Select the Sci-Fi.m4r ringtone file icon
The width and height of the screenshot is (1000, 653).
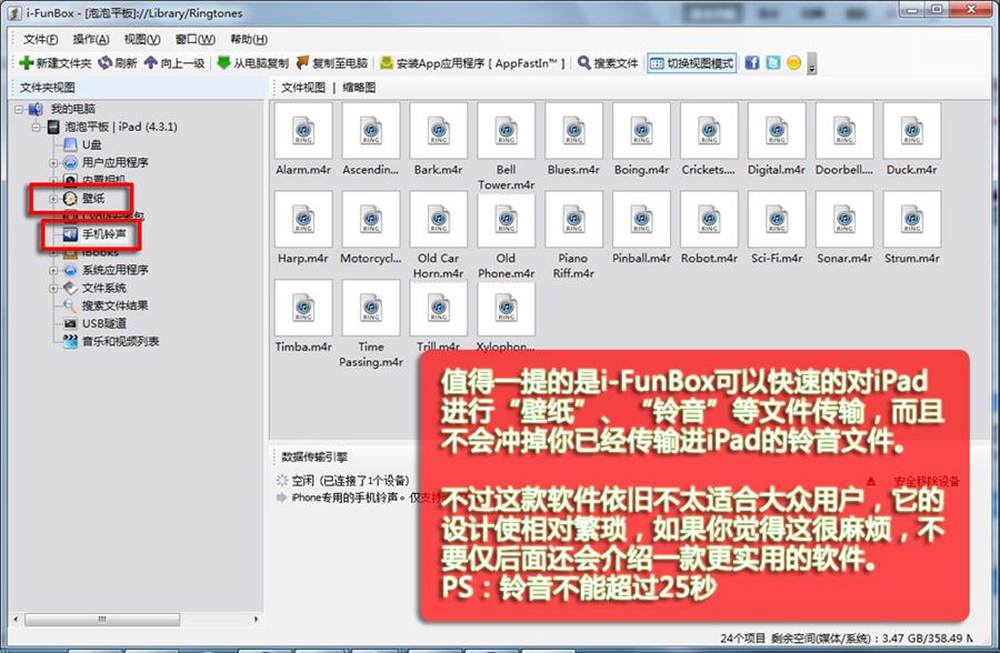click(777, 219)
